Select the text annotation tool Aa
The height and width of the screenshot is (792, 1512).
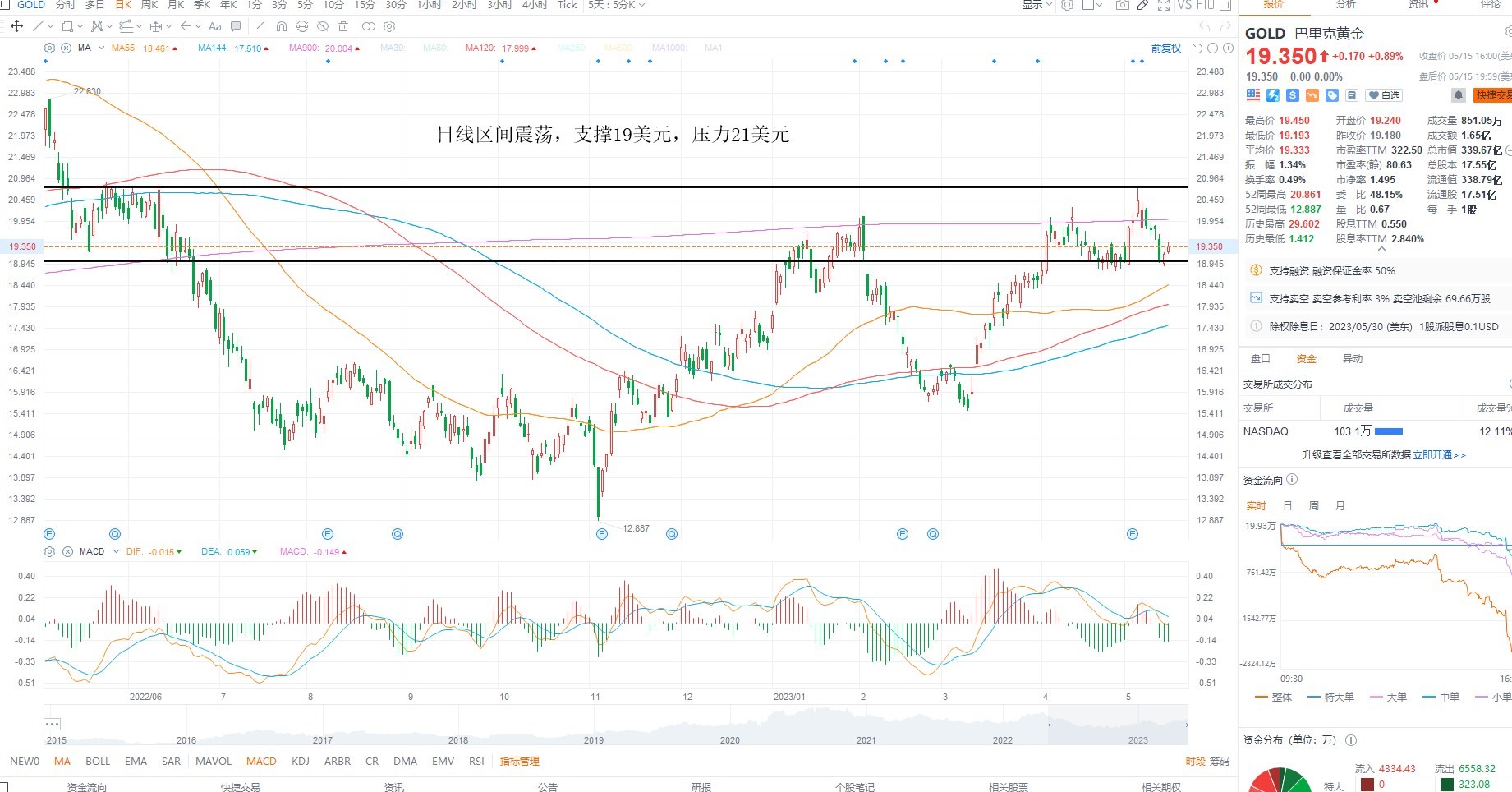(215, 26)
